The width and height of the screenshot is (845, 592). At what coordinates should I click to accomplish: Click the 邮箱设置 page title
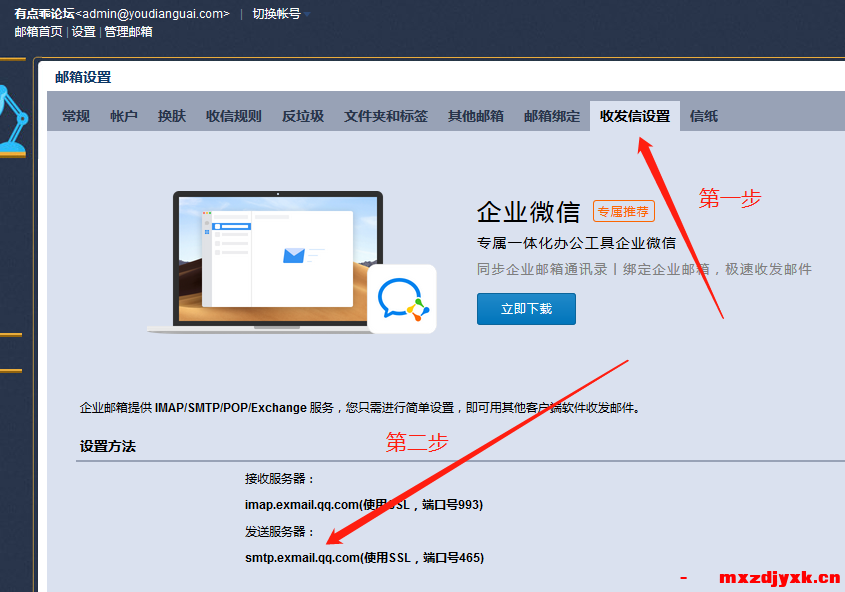(x=83, y=77)
